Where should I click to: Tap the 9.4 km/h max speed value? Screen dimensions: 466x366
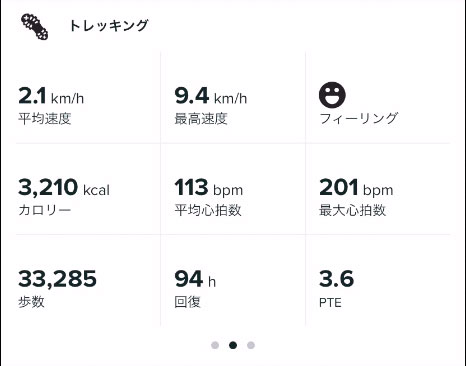click(211, 96)
